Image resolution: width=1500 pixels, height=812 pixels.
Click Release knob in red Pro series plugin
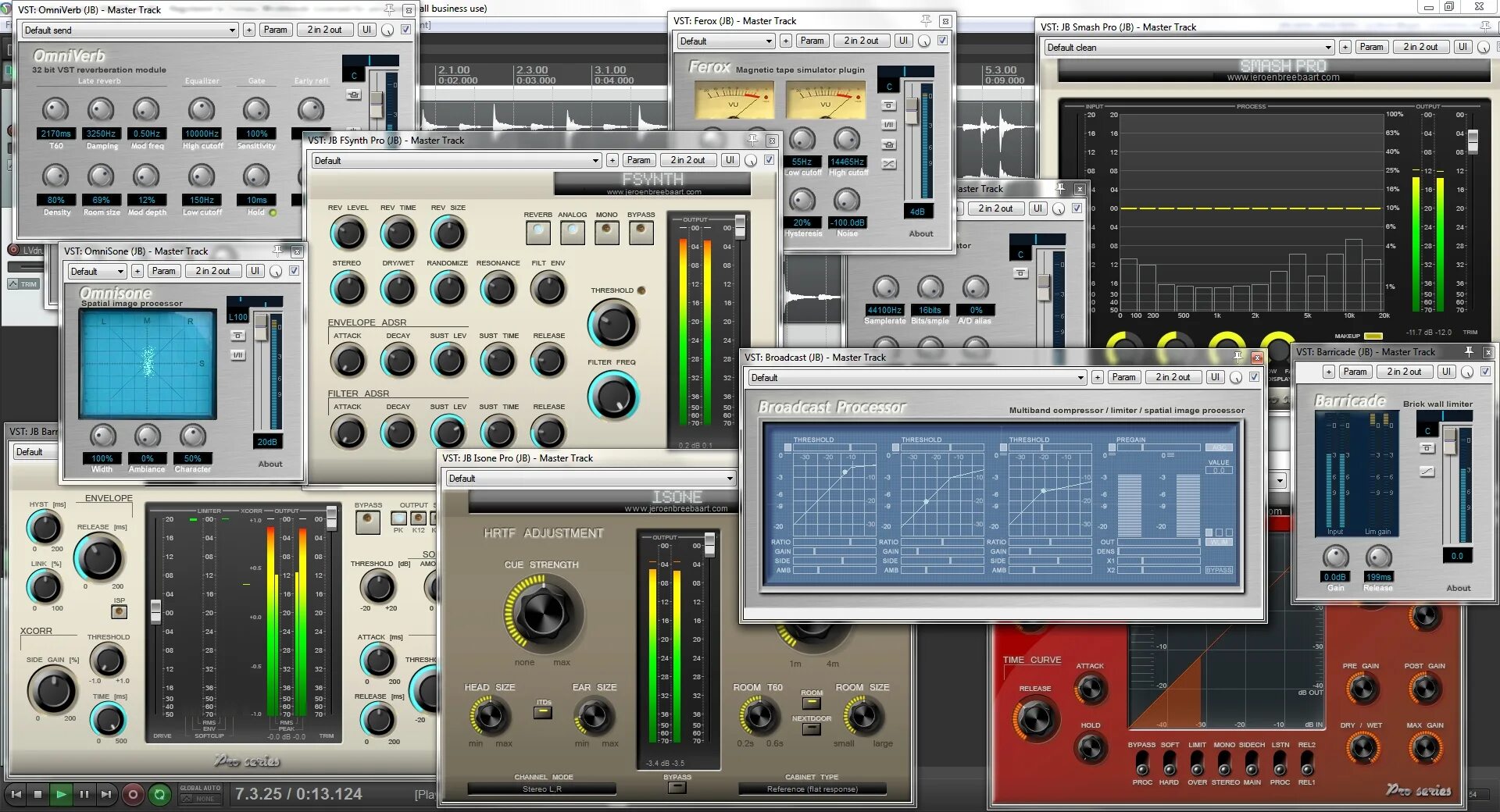[1035, 719]
